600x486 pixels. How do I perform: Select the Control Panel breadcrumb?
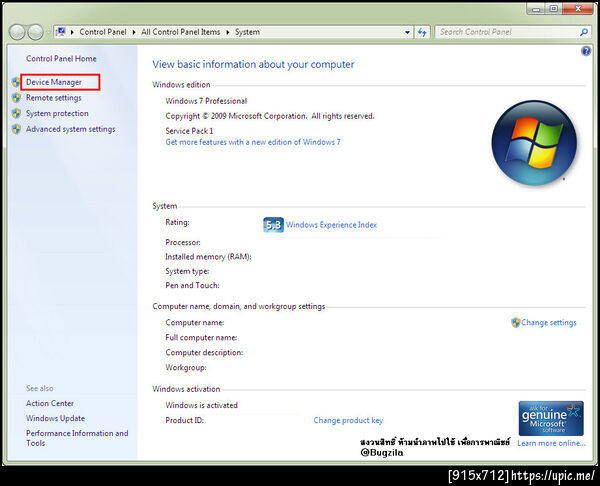(x=103, y=32)
